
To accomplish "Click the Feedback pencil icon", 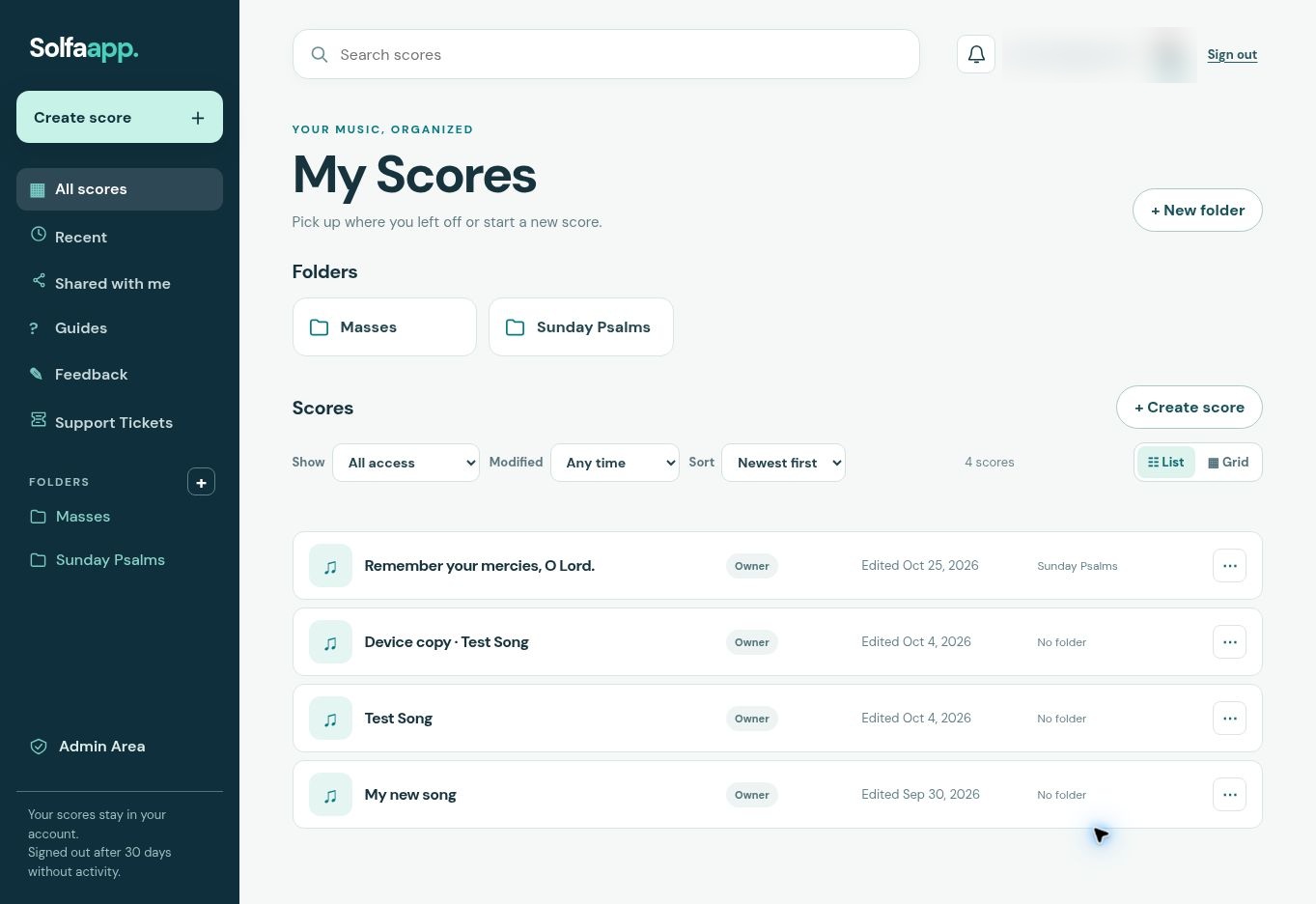I will [x=36, y=374].
